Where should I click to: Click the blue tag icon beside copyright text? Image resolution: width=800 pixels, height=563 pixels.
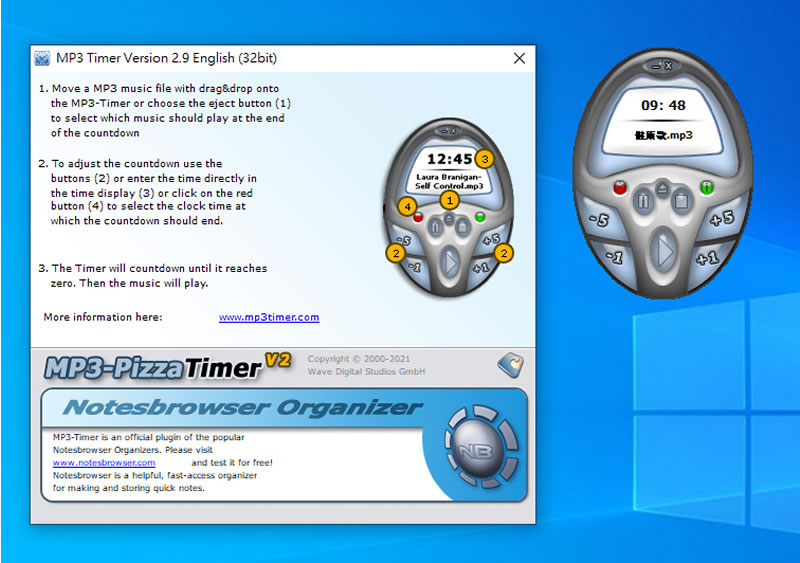click(x=511, y=364)
